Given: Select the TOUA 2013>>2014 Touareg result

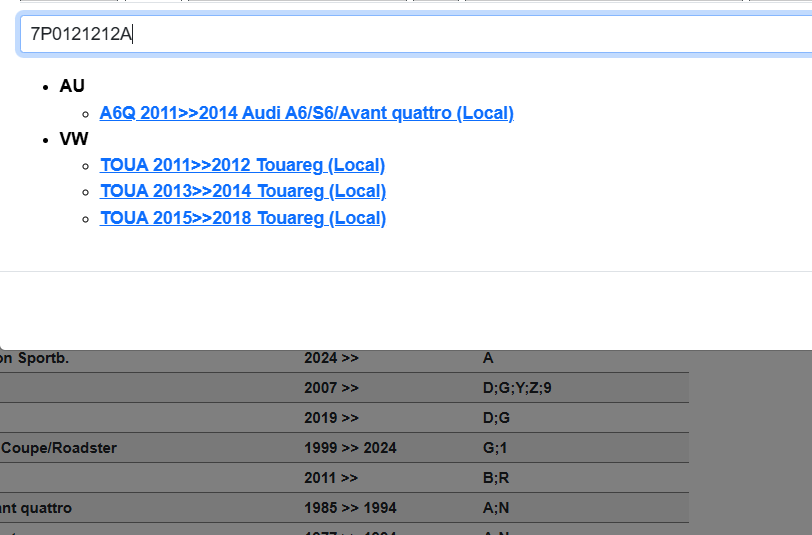Looking at the screenshot, I should [242, 191].
